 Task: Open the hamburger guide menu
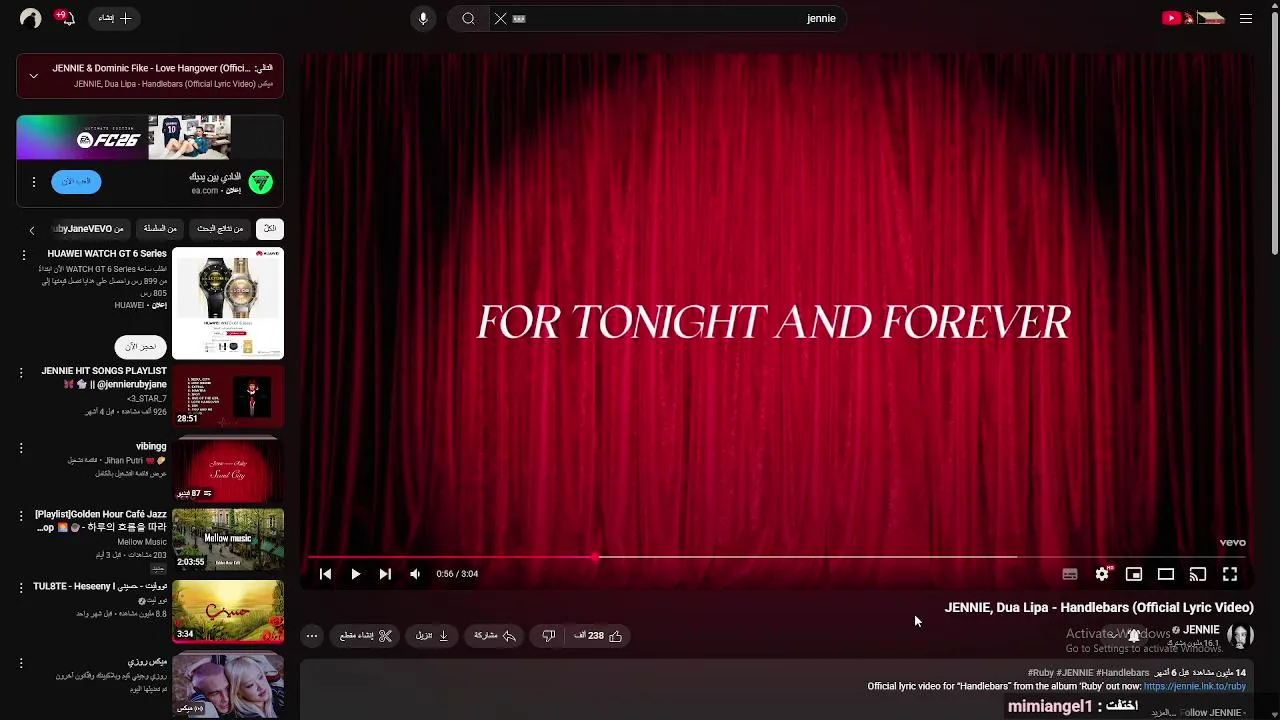click(x=1246, y=18)
